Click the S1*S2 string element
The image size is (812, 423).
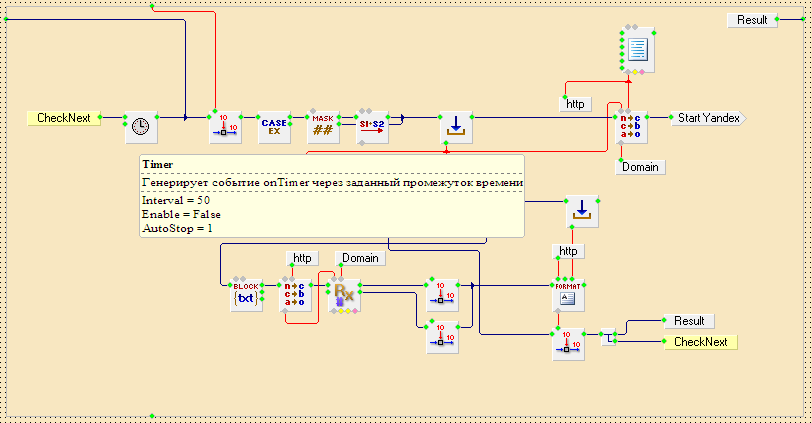(372, 126)
